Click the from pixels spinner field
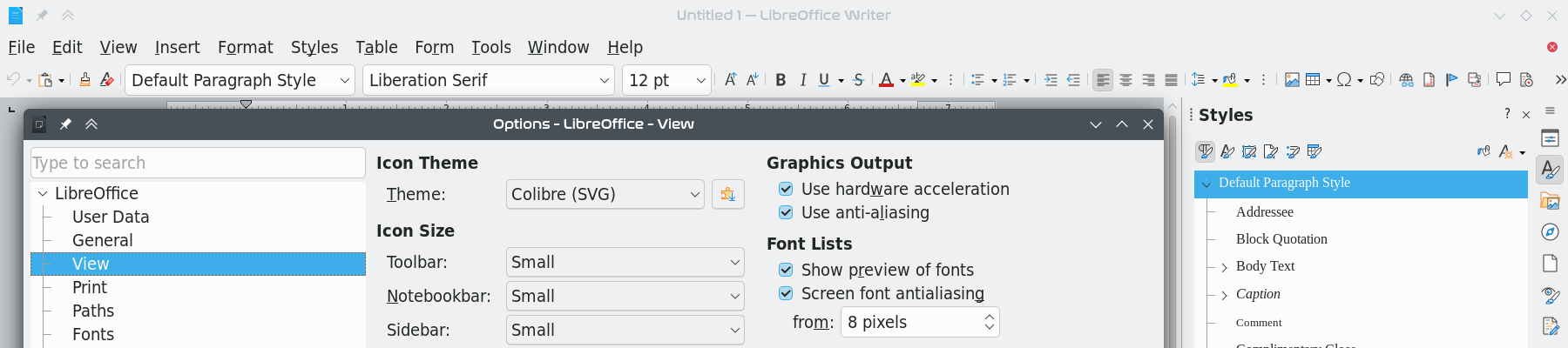 [920, 322]
